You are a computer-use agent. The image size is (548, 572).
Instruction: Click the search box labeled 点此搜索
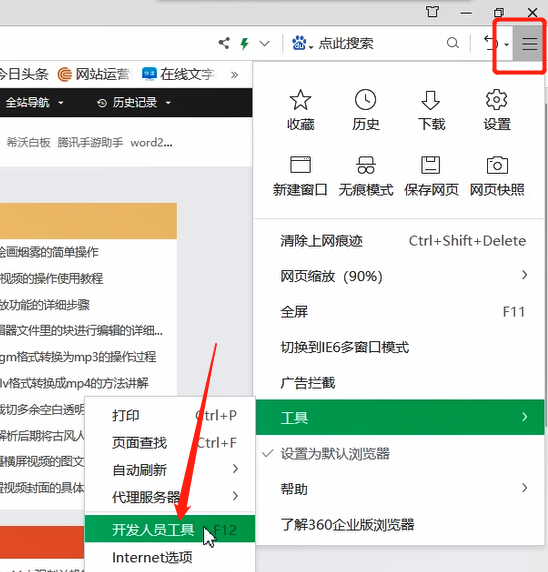coord(346,43)
